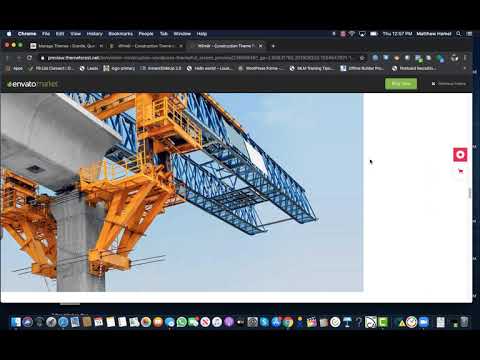Image resolution: width=480 pixels, height=360 pixels.
Task: Click the menu bar clock
Action: [397, 34]
